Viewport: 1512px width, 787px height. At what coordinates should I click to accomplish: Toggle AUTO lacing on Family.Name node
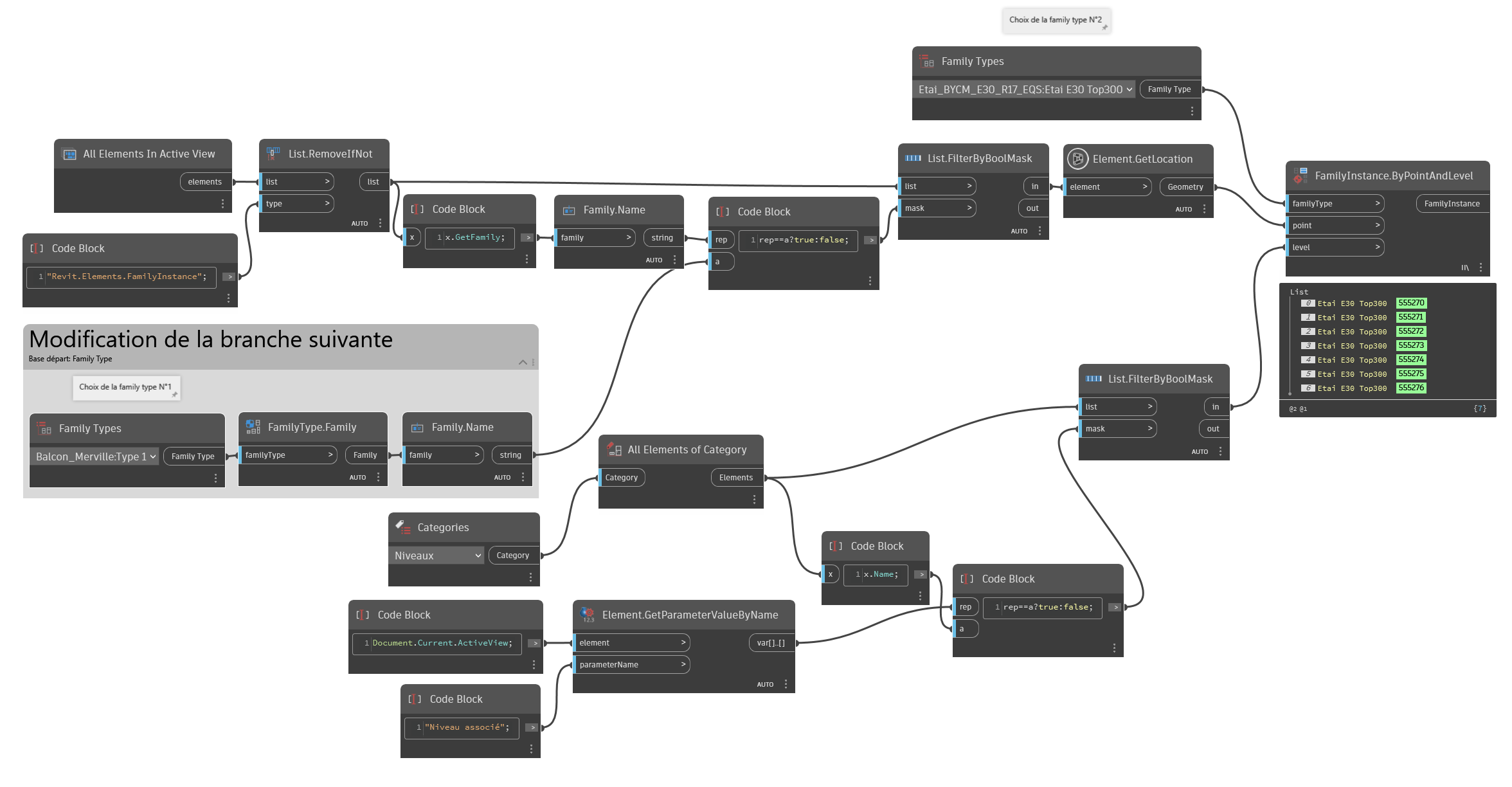click(654, 260)
